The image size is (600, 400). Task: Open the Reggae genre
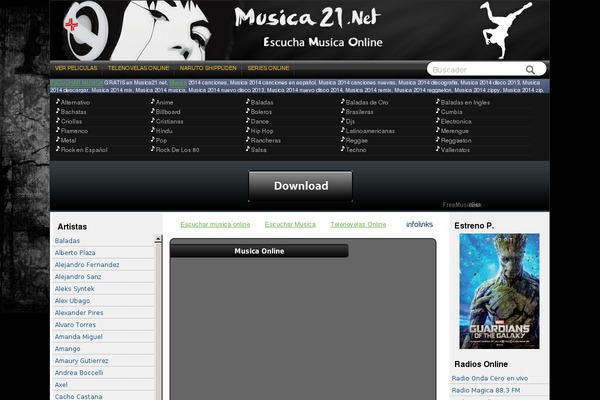click(357, 140)
